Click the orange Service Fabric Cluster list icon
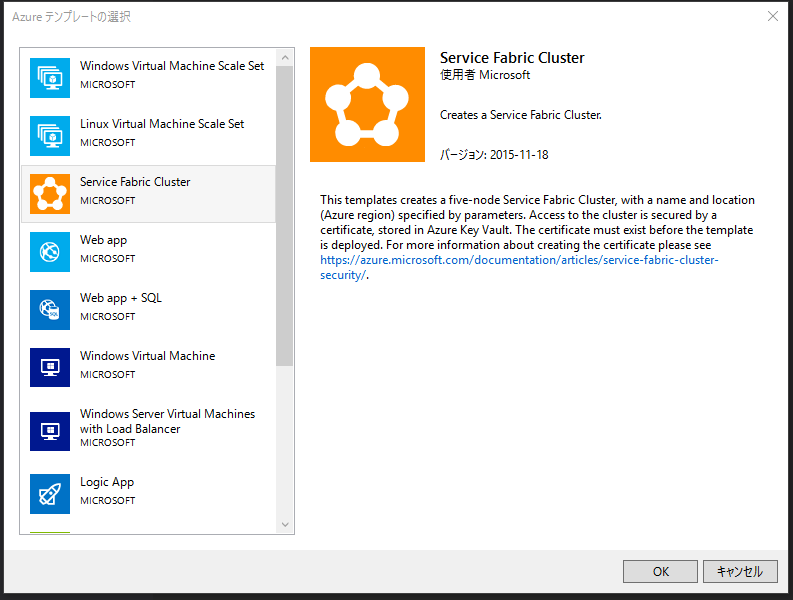 (x=50, y=194)
